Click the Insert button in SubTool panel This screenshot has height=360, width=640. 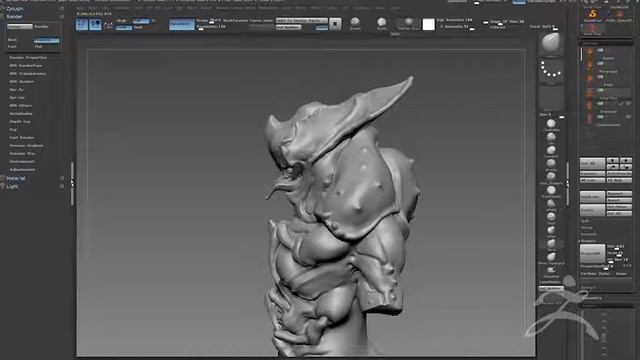point(619,200)
